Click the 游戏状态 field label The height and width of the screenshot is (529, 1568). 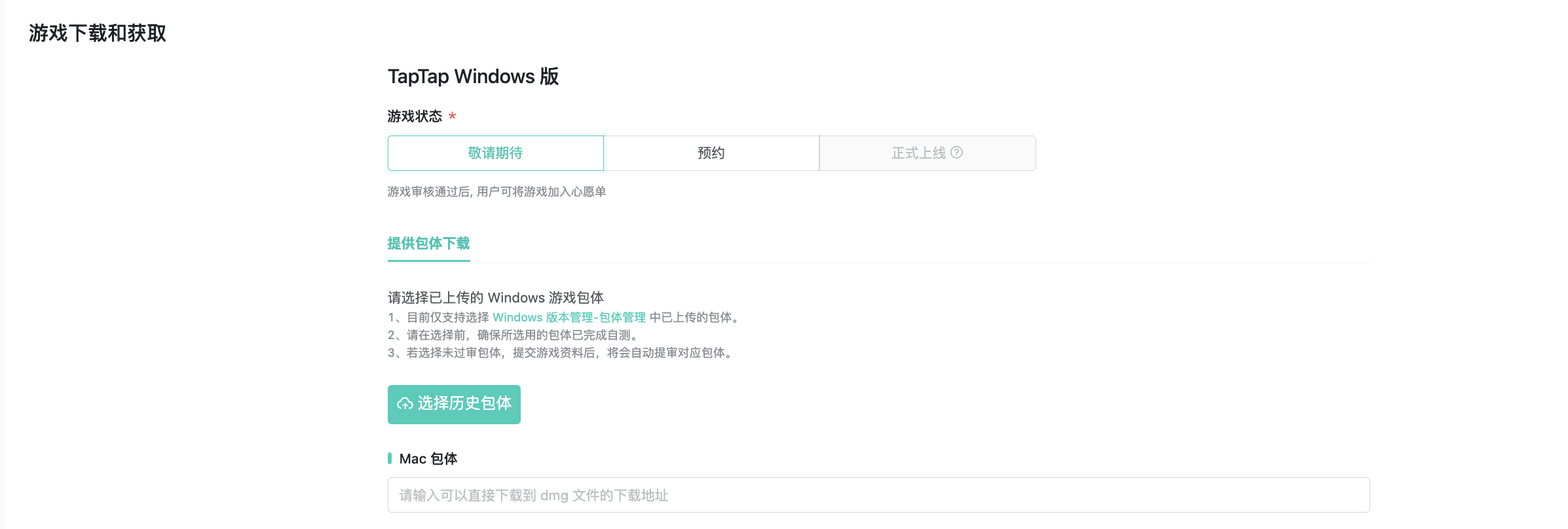coord(415,117)
